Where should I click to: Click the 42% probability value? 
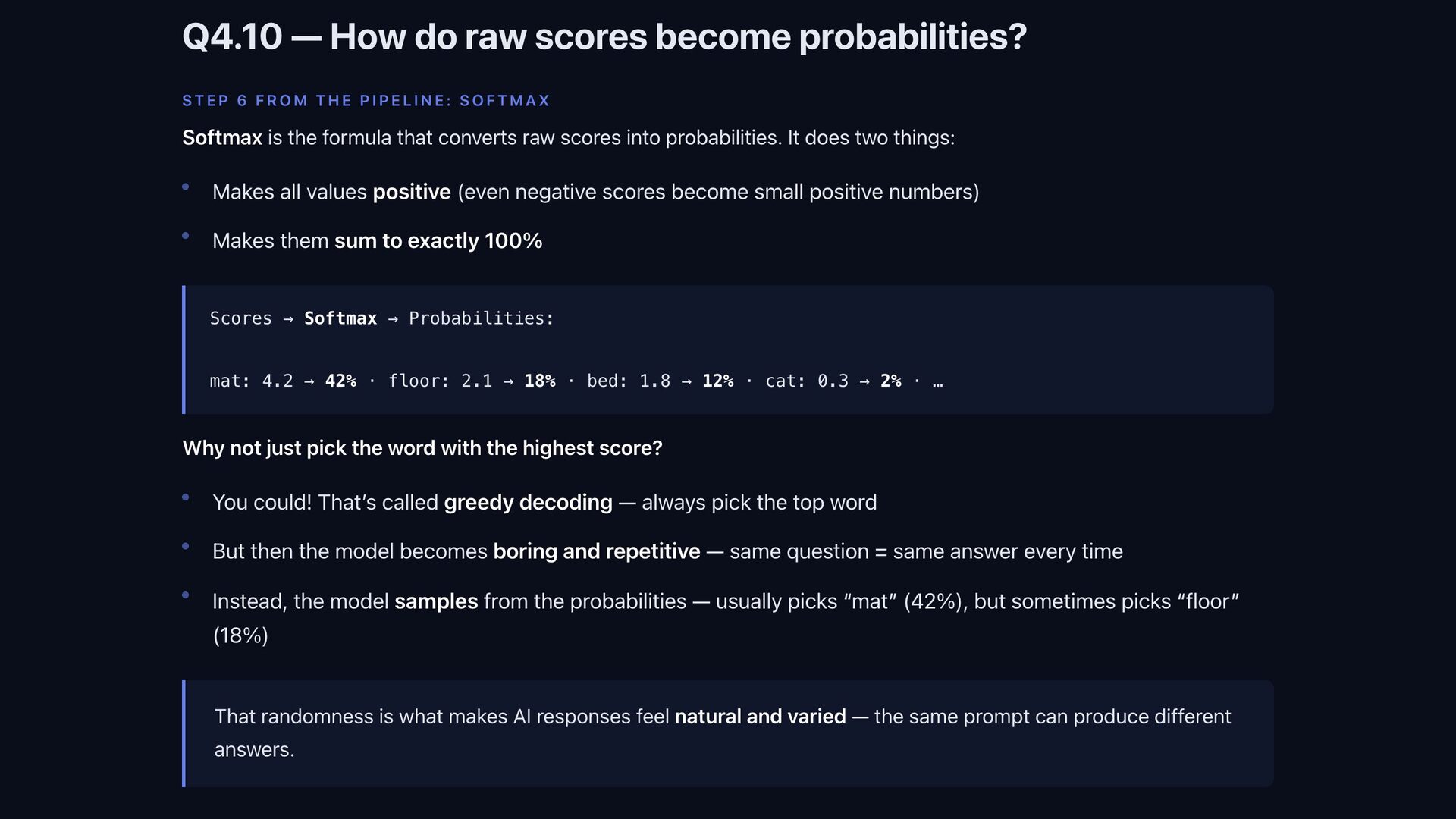click(340, 381)
